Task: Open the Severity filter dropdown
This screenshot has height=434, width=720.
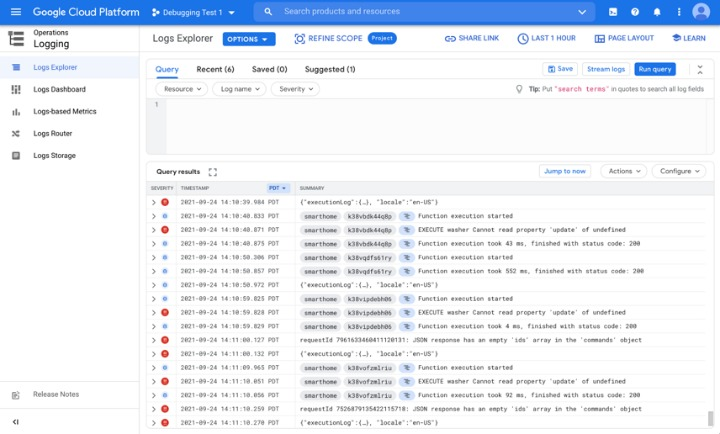Action: point(297,89)
